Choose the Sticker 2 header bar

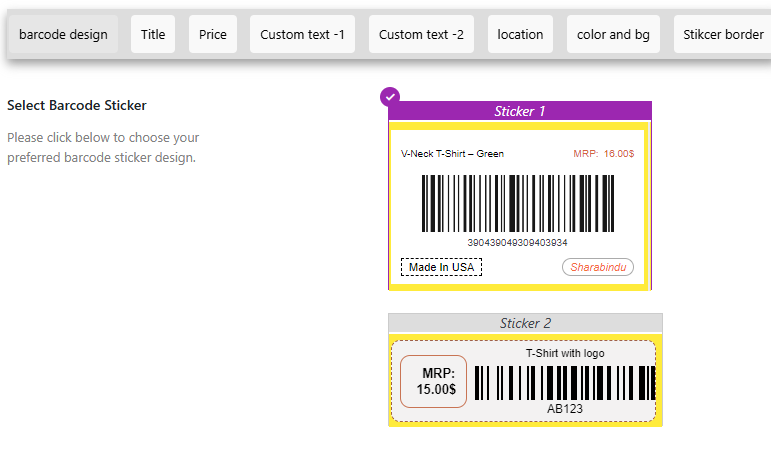[525, 323]
